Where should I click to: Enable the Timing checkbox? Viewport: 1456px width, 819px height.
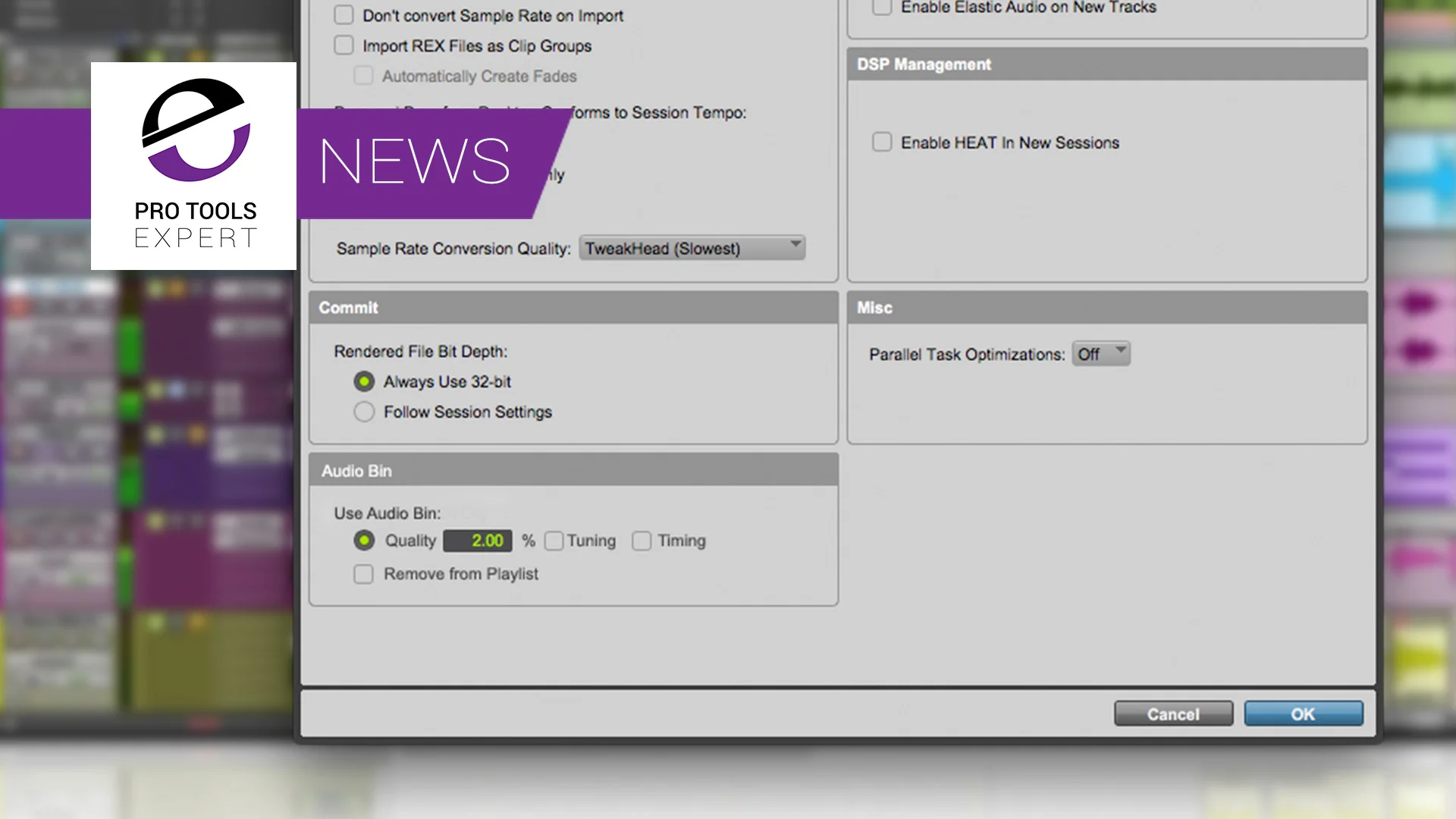click(642, 541)
